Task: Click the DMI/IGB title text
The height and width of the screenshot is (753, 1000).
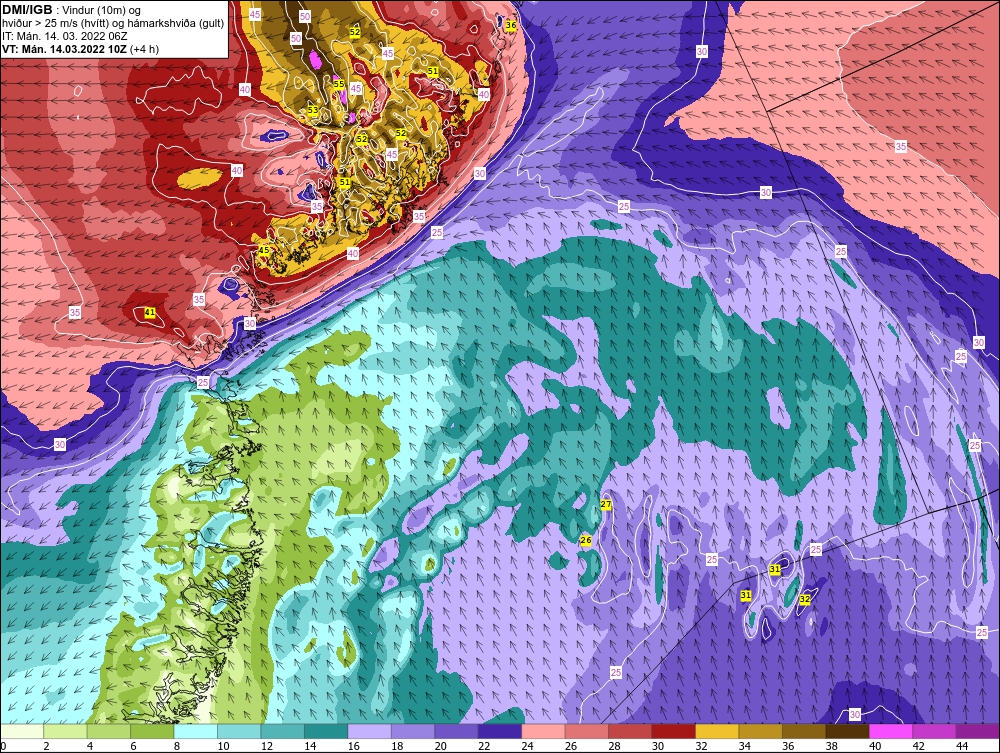Action: [27, 10]
